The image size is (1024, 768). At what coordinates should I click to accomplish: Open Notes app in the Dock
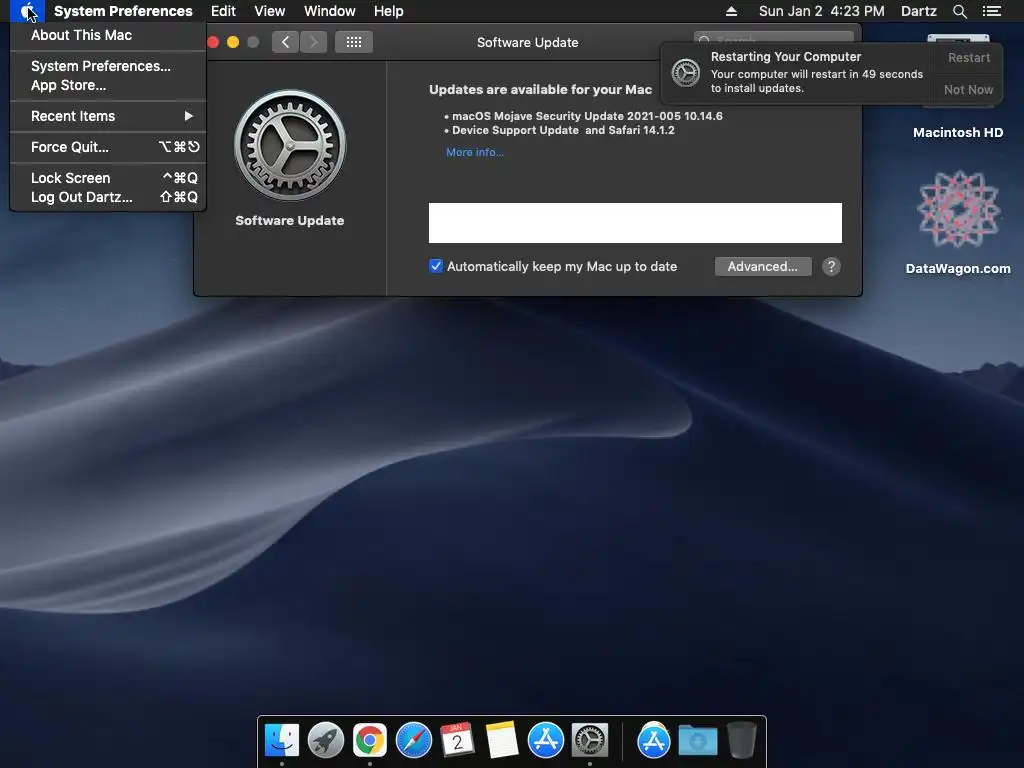point(502,741)
